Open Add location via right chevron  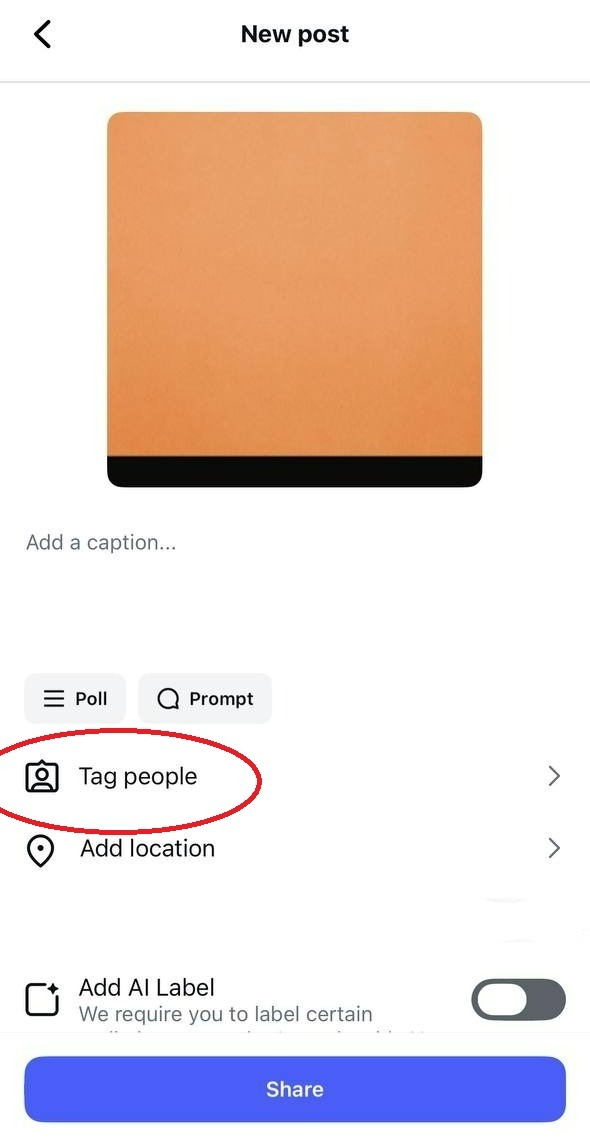pyautogui.click(x=554, y=848)
